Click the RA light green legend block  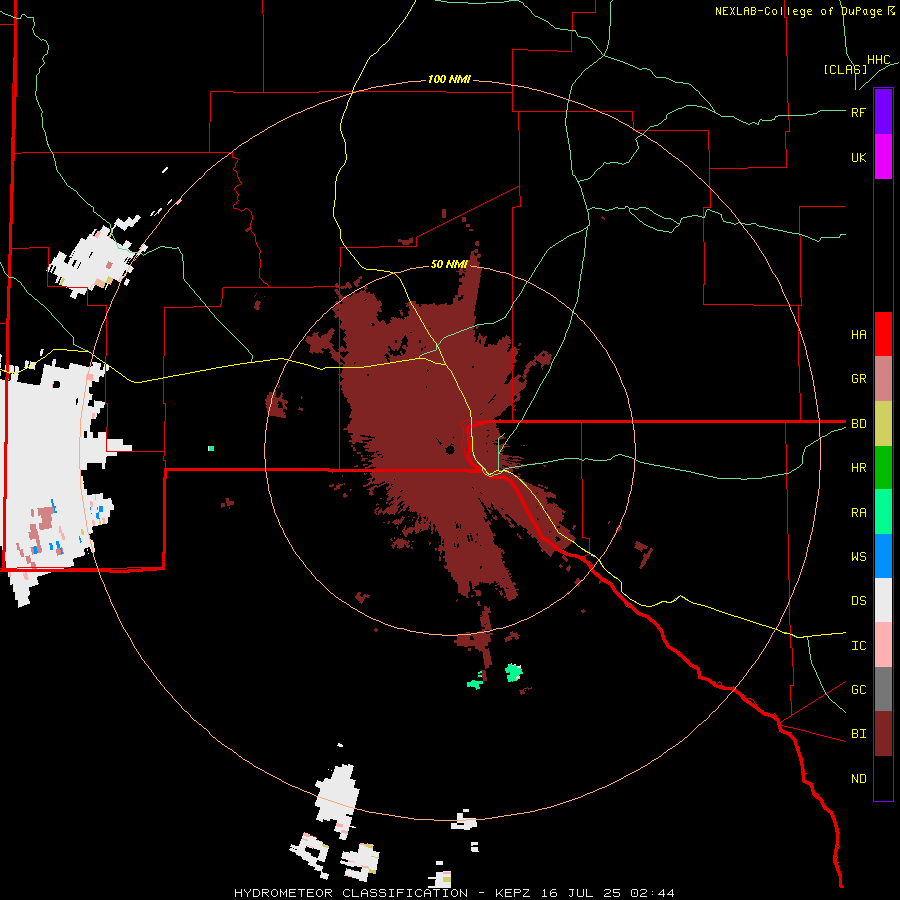883,512
